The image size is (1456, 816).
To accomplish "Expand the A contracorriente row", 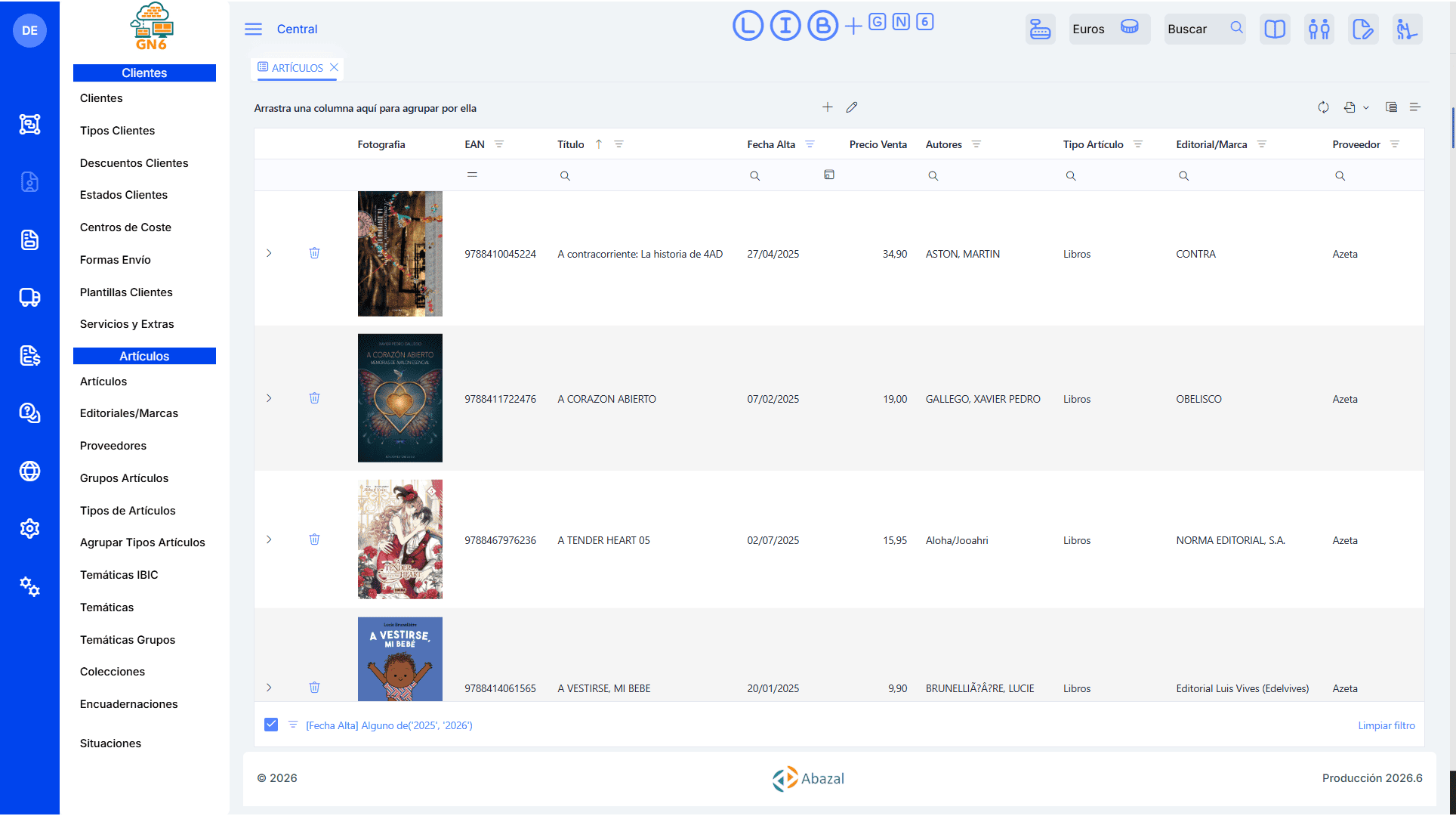I will coord(269,253).
